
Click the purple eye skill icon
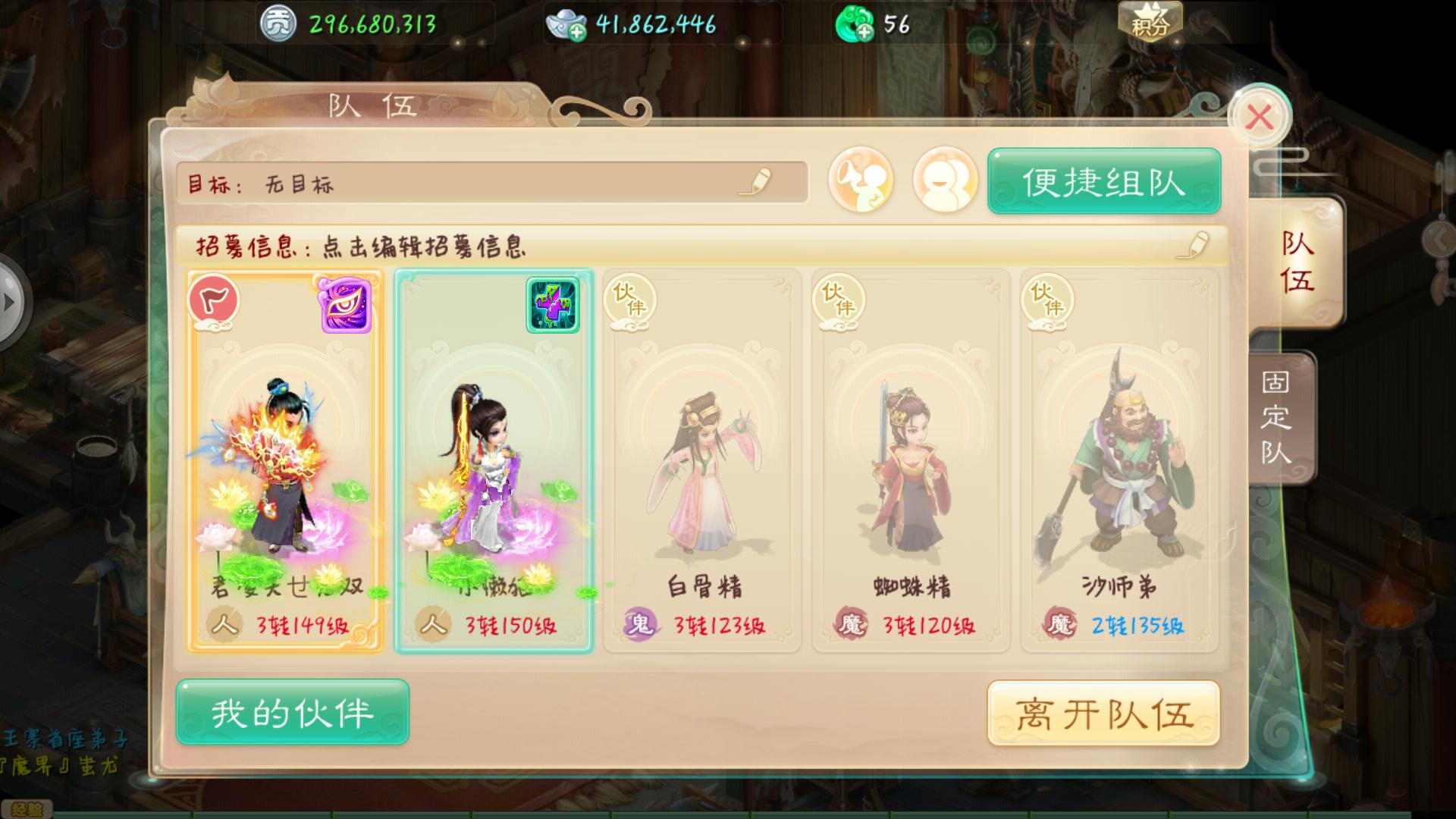(346, 305)
